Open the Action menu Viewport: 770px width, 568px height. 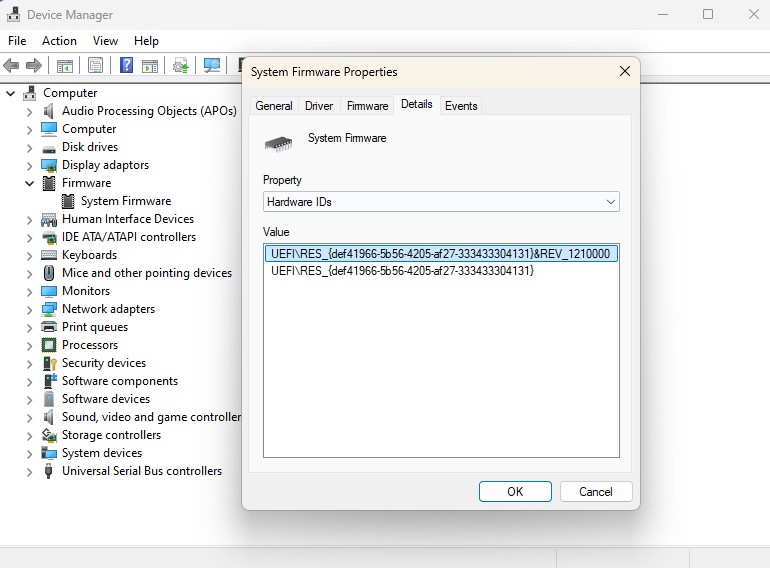[x=59, y=41]
